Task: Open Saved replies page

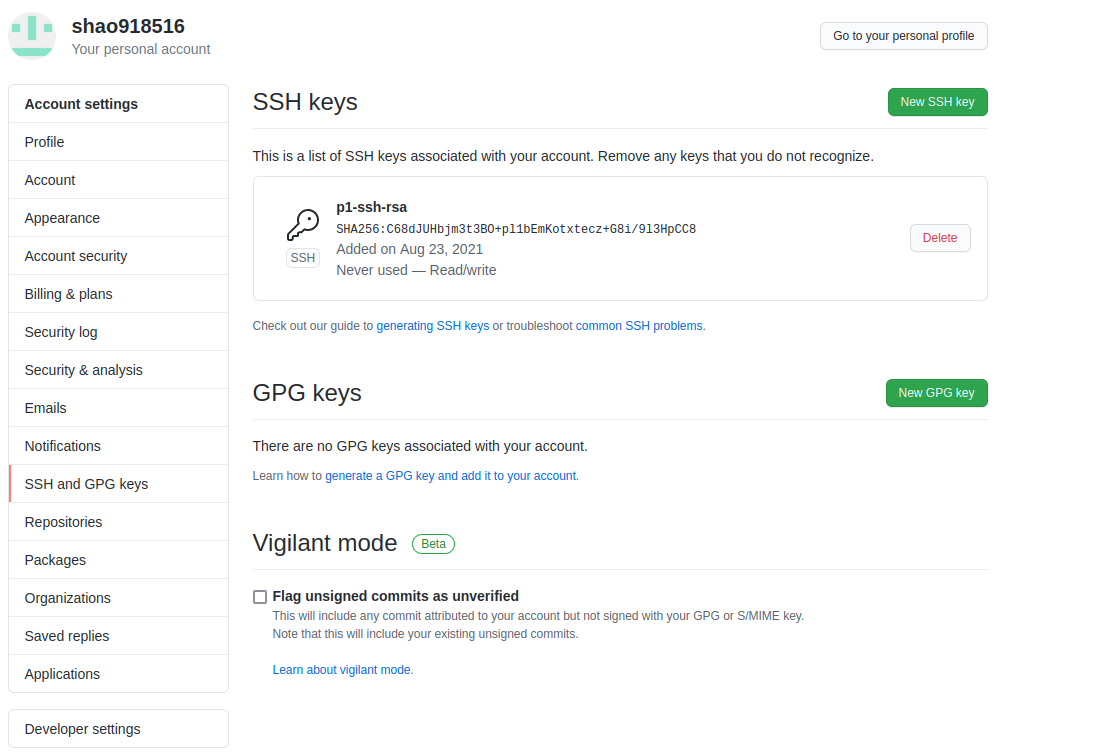Action: pos(118,636)
